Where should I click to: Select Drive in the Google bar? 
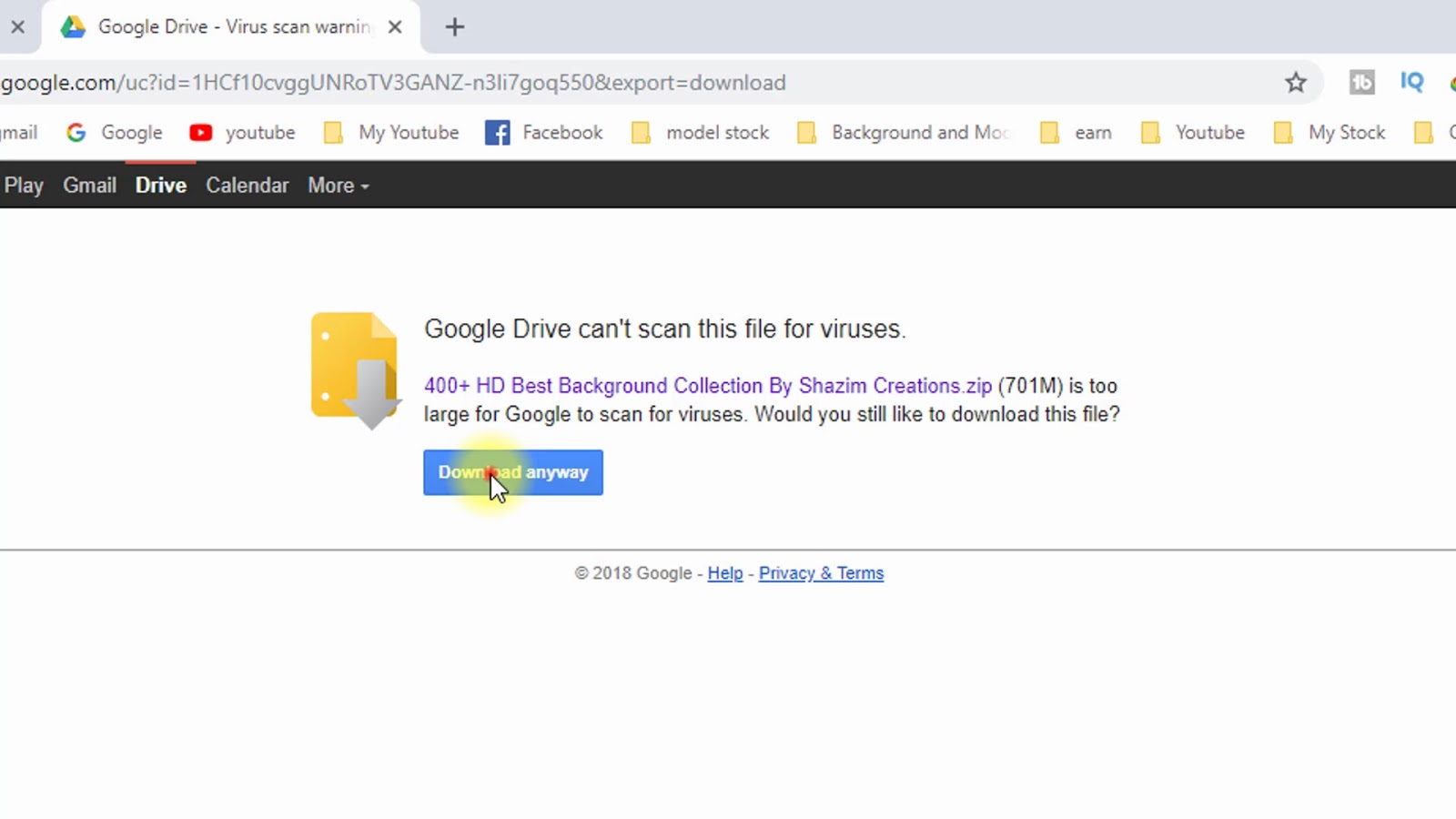[161, 186]
